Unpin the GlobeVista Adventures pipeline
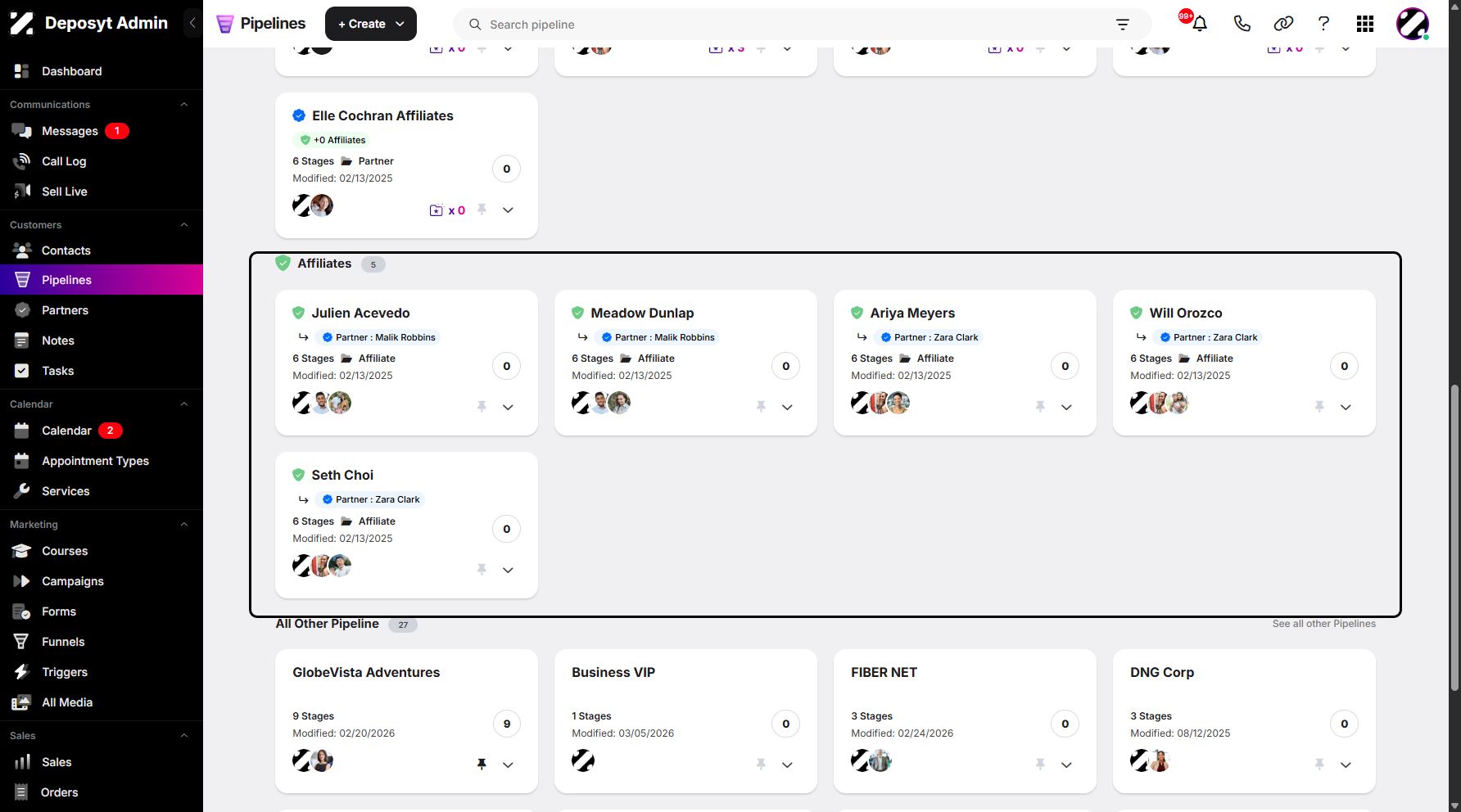The width and height of the screenshot is (1461, 812). pos(482,764)
